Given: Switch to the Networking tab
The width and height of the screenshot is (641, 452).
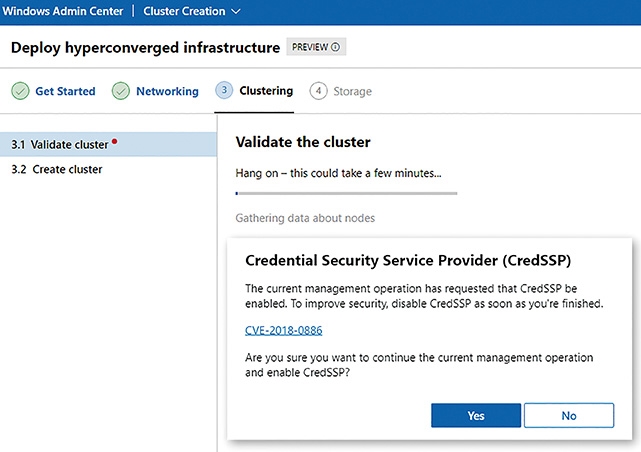Looking at the screenshot, I should pos(167,91).
